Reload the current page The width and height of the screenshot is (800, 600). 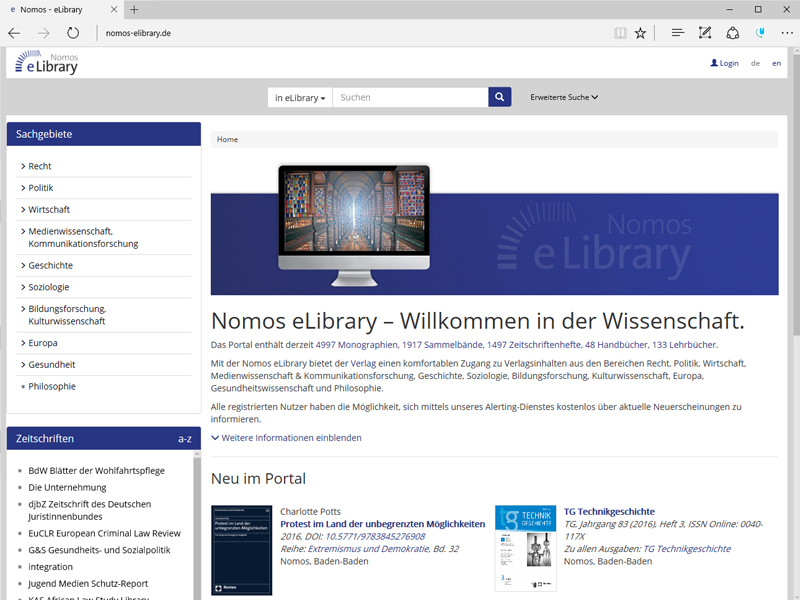click(73, 33)
